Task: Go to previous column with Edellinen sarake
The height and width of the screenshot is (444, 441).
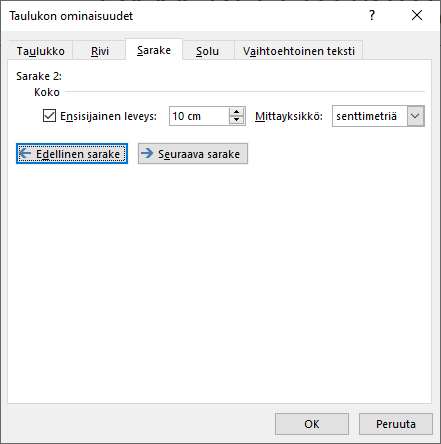Action: point(72,154)
